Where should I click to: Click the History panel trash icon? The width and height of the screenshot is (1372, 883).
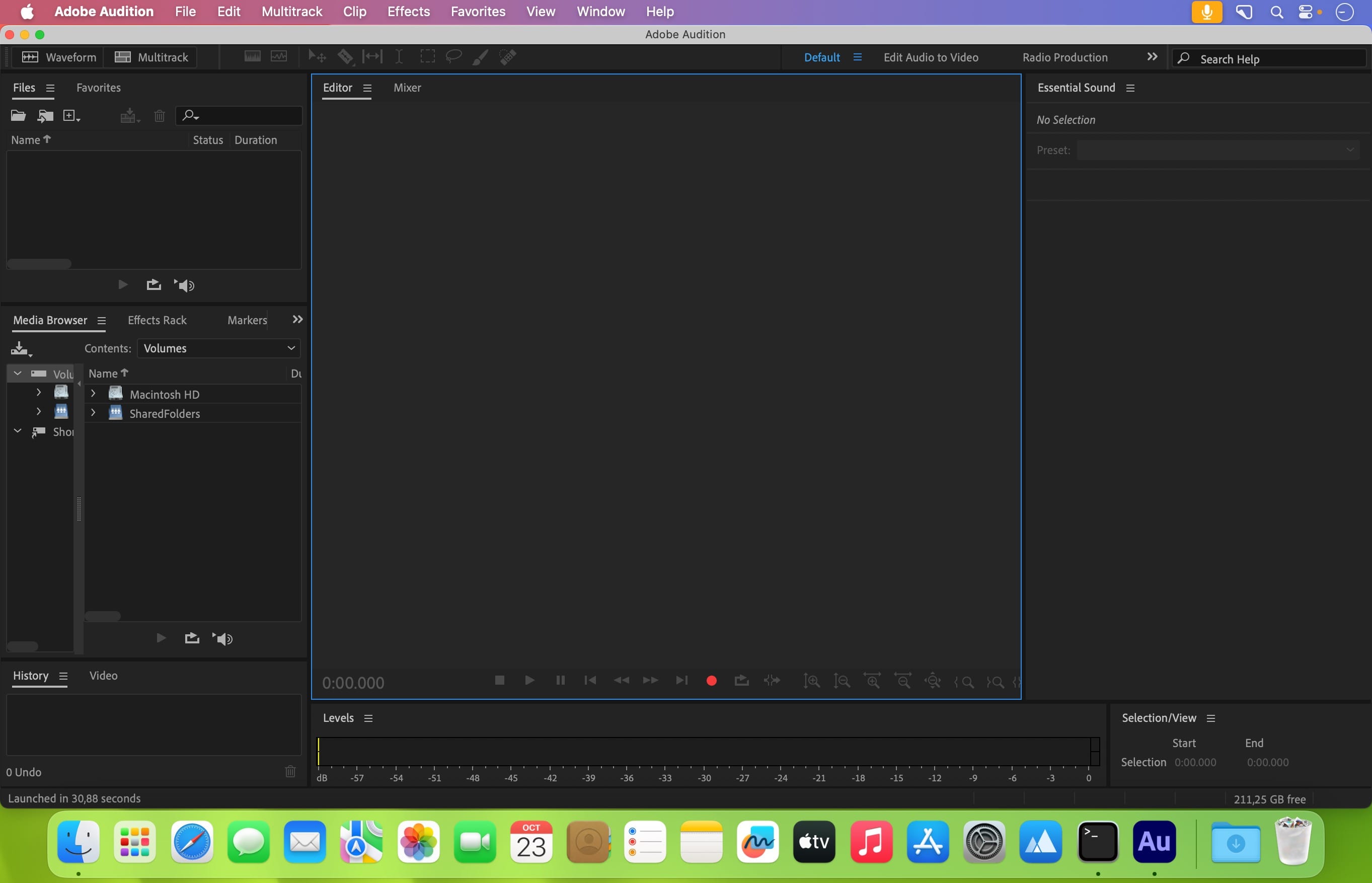[290, 772]
